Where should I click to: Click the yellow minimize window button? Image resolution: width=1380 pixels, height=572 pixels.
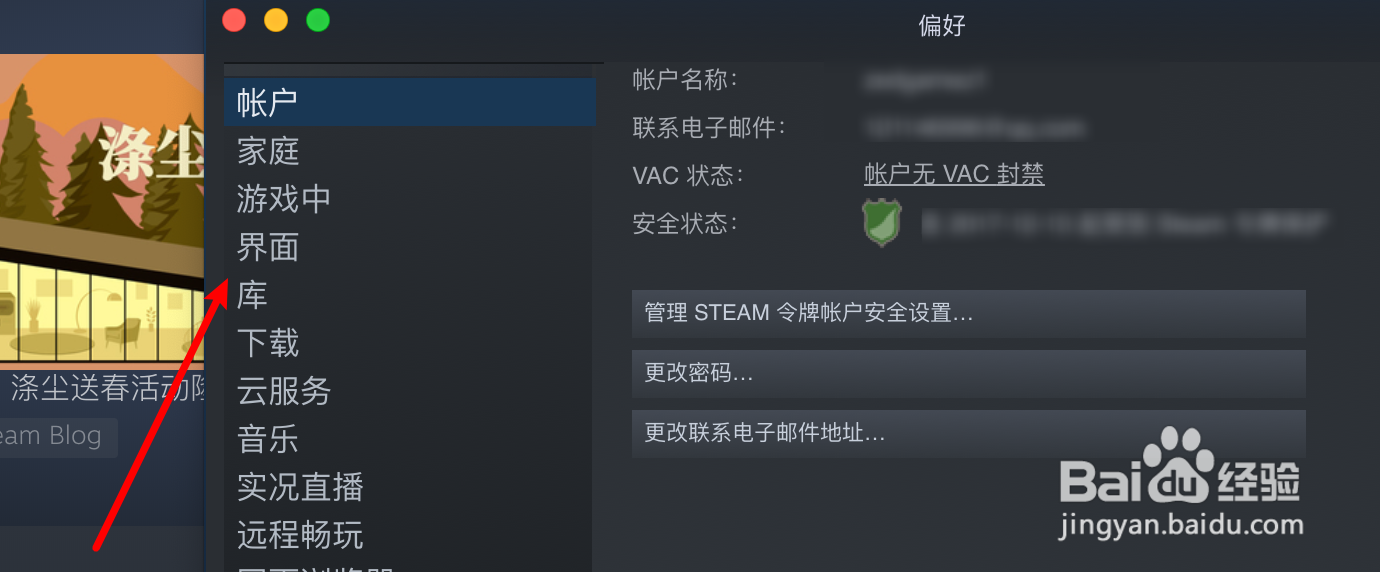[x=276, y=20]
